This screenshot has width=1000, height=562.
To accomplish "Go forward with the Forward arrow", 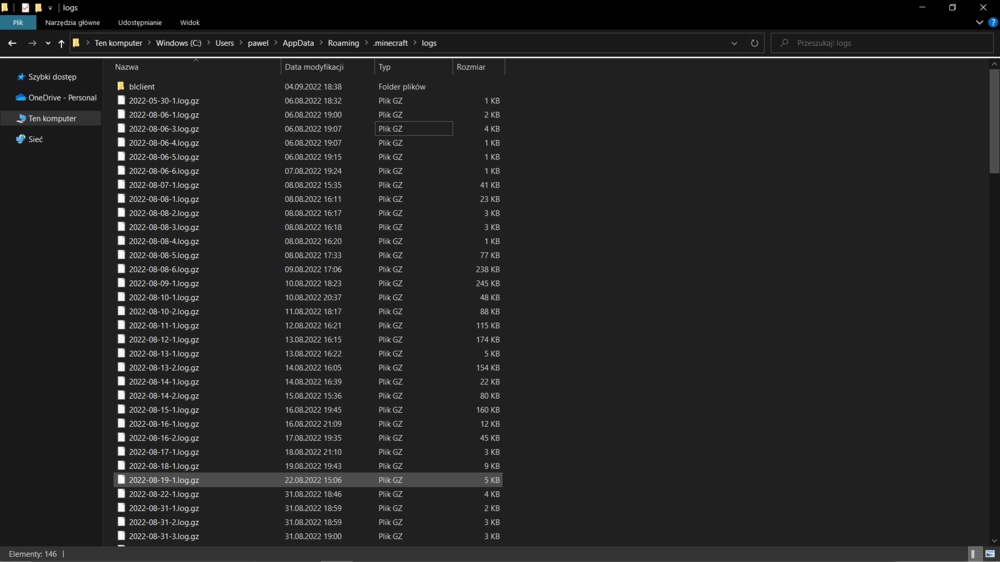I will coord(32,43).
